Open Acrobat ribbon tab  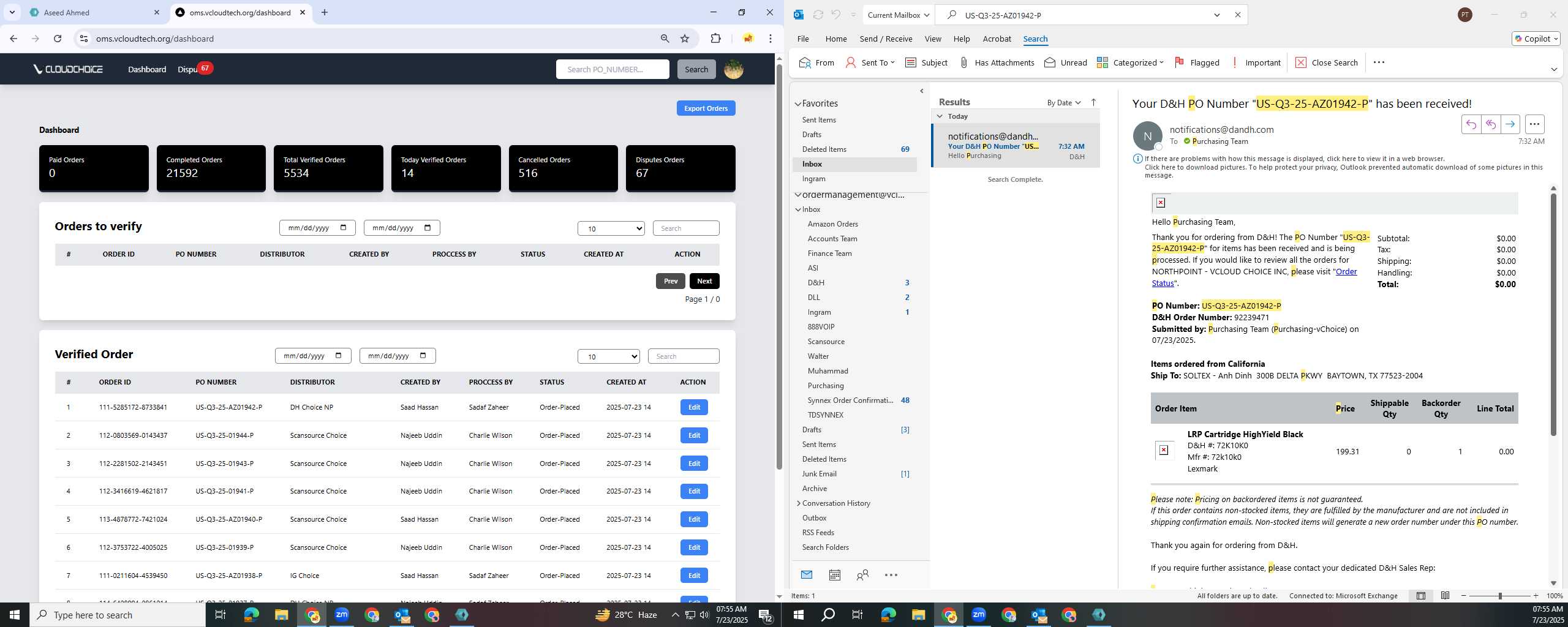[997, 39]
